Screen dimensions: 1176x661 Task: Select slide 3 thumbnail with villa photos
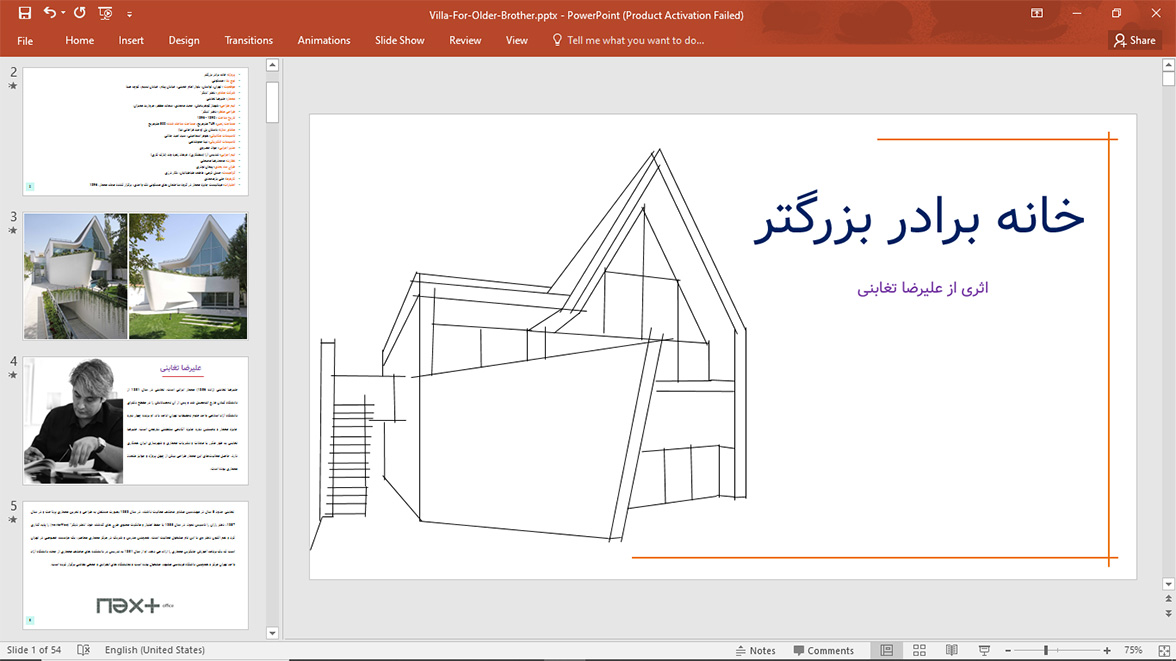tap(135, 276)
